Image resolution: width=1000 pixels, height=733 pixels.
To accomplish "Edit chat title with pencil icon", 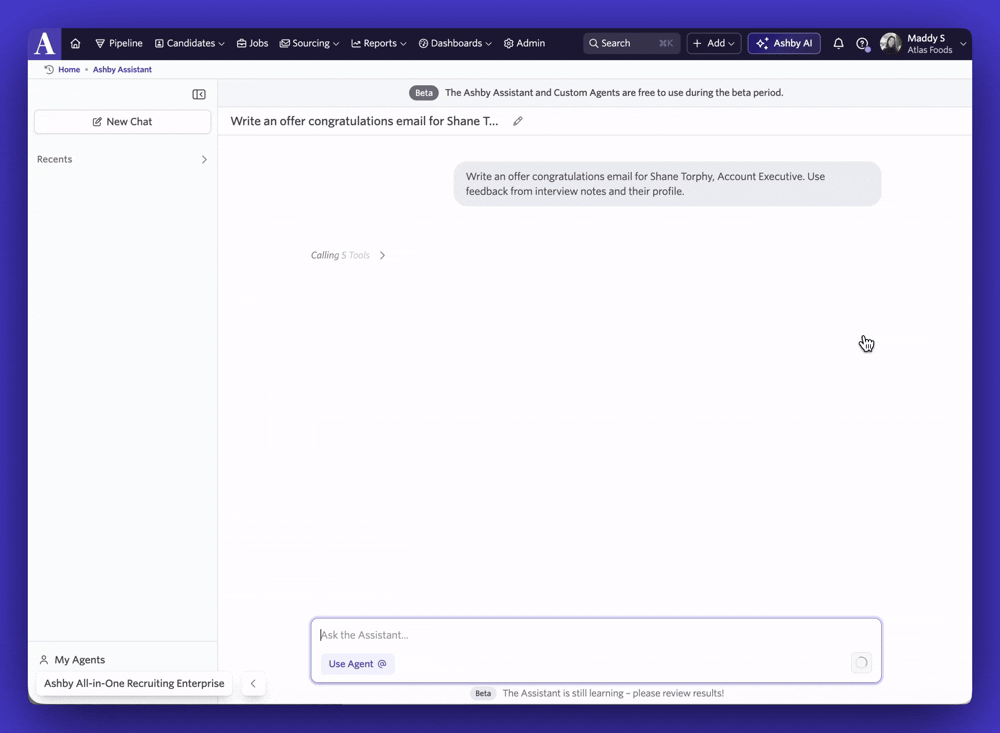I will [x=518, y=121].
